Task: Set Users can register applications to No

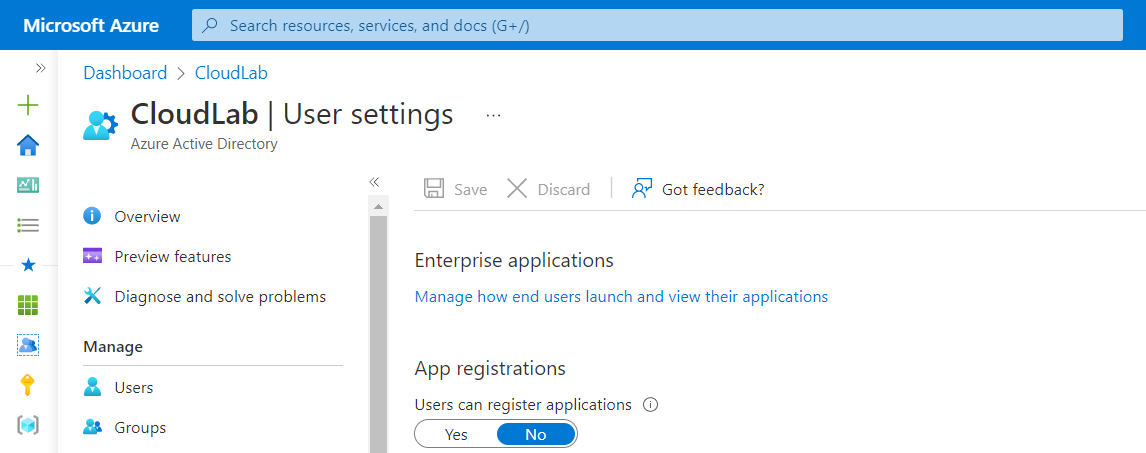Action: coord(536,434)
